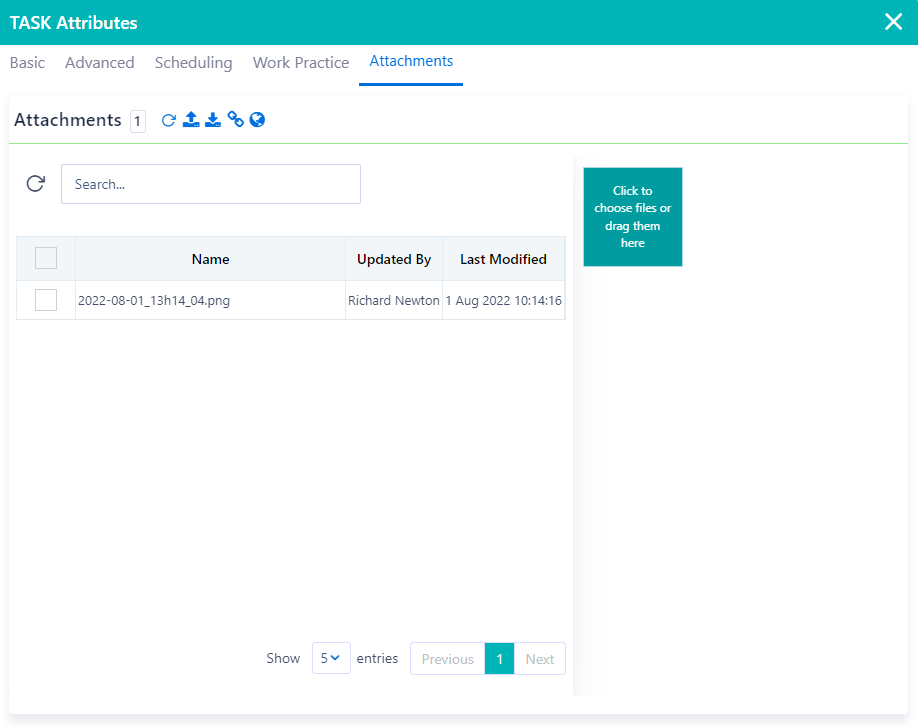Select the checkbox for 2022-08-01_13h14_04.png
Screen dimensions: 918x726
[46, 300]
